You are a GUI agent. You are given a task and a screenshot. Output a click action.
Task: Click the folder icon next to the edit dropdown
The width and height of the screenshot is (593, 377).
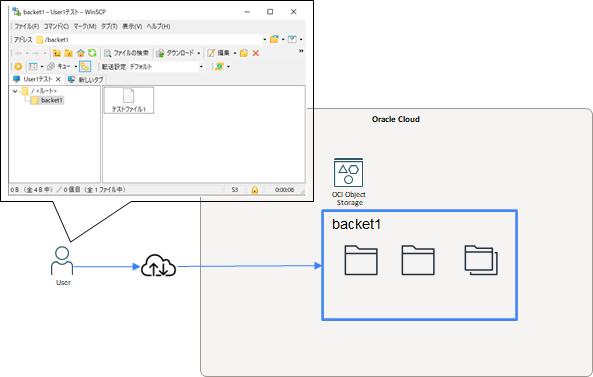pos(244,53)
